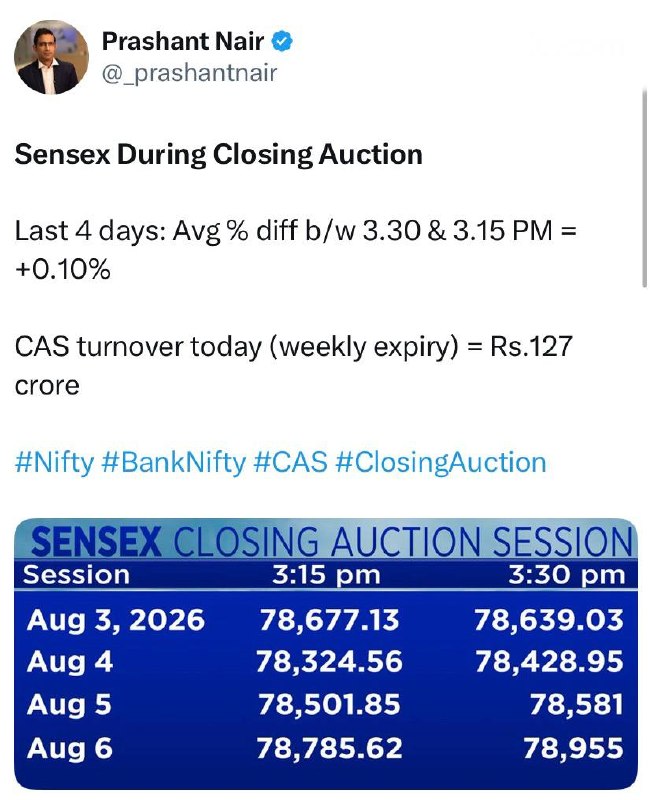Open the #BankNifty hashtag
Viewport: 652px width, 800px height.
[173, 463]
